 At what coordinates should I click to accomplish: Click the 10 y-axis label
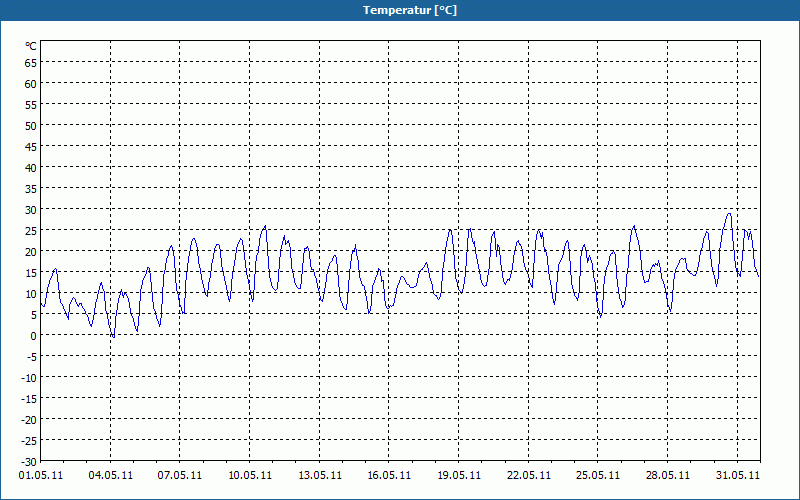click(x=31, y=294)
